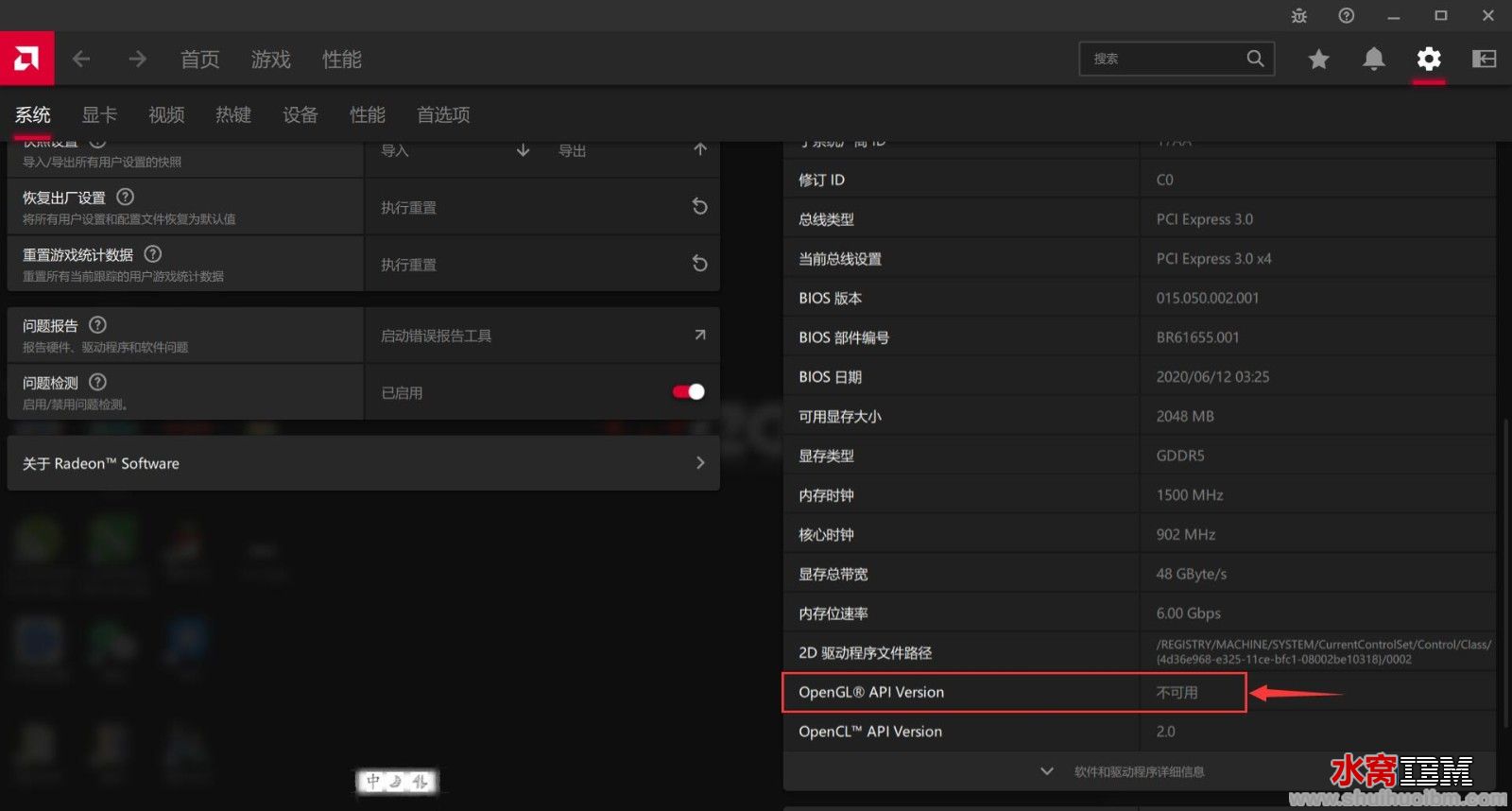Switch to the 显卡 tab
The image size is (1512, 811).
coord(99,115)
